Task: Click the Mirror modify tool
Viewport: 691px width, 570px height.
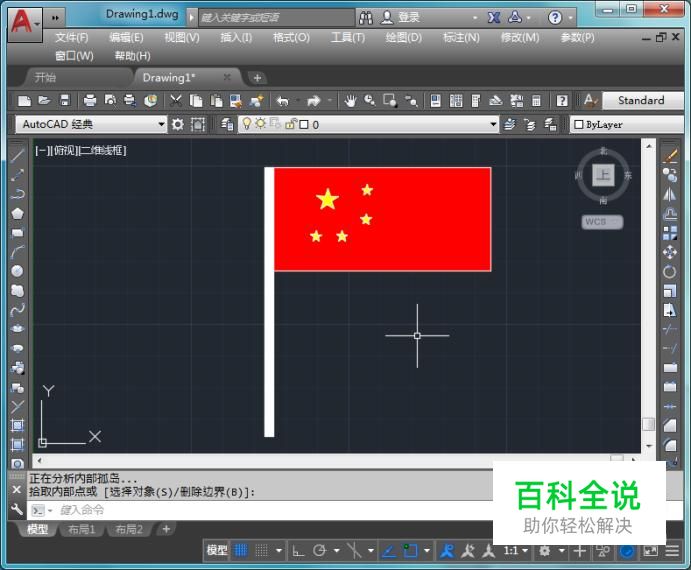Action: click(670, 194)
